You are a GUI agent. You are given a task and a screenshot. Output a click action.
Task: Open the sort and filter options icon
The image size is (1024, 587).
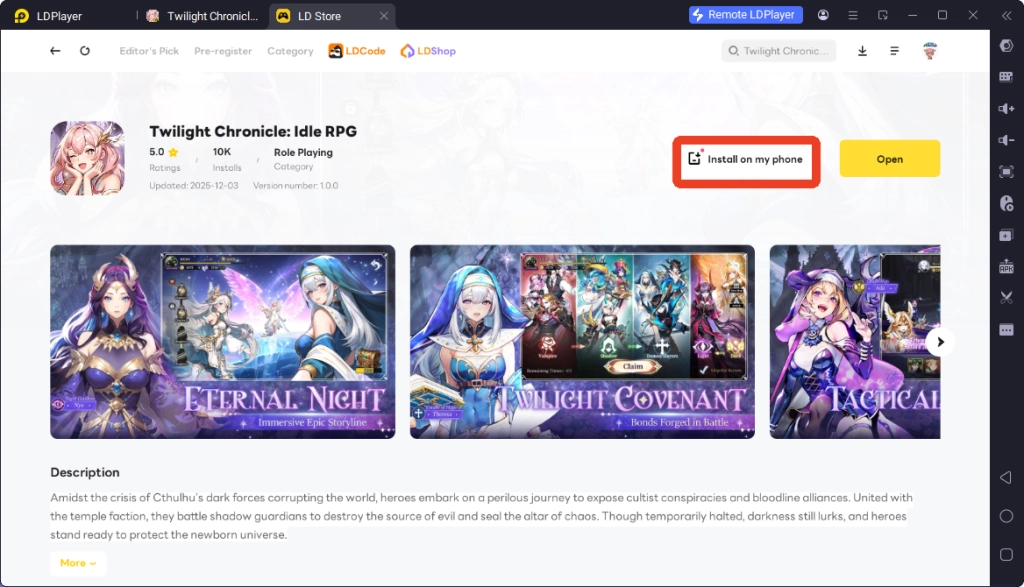click(894, 50)
